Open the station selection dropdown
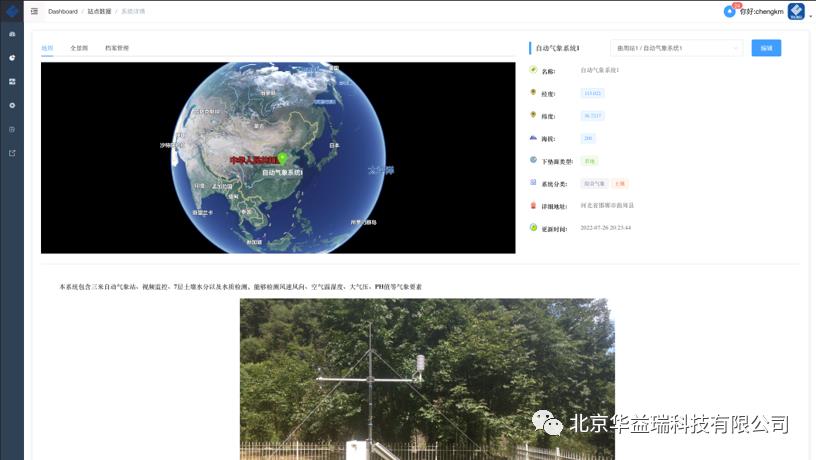The height and width of the screenshot is (460, 816). [676, 48]
